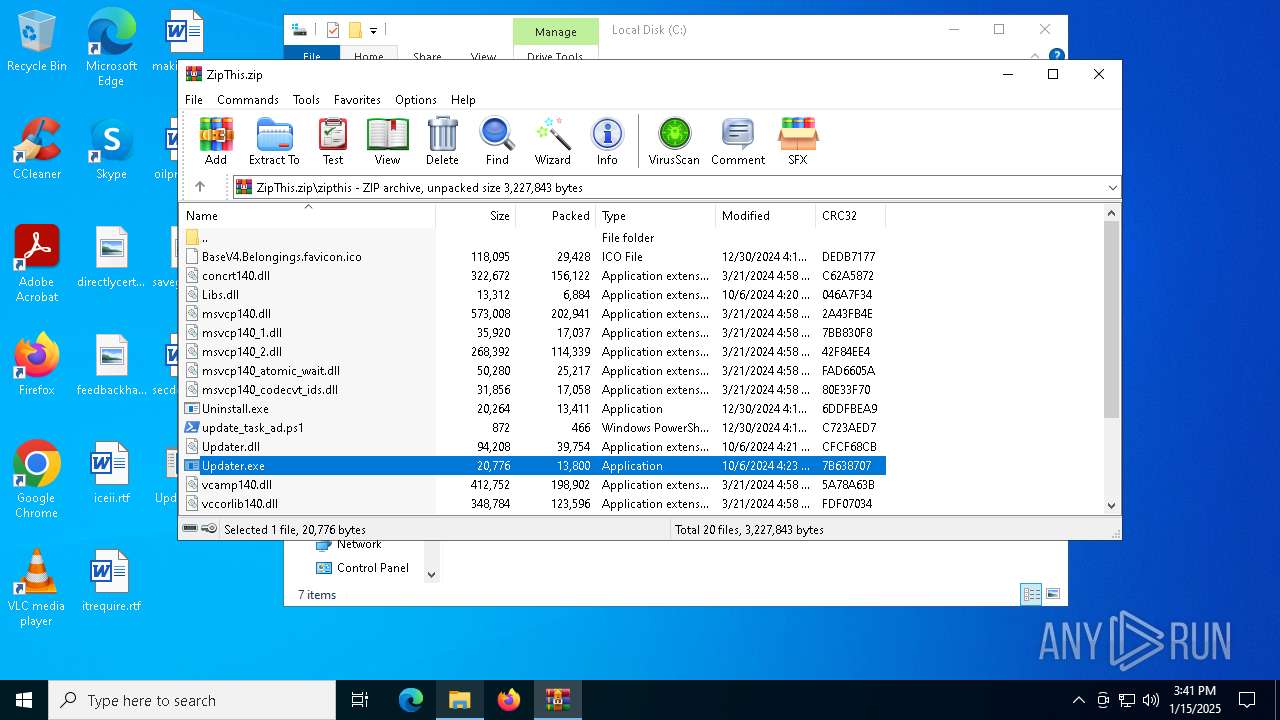Image resolution: width=1280 pixels, height=720 pixels.
Task: Select Libs.dll in the list
Action: 533,295
